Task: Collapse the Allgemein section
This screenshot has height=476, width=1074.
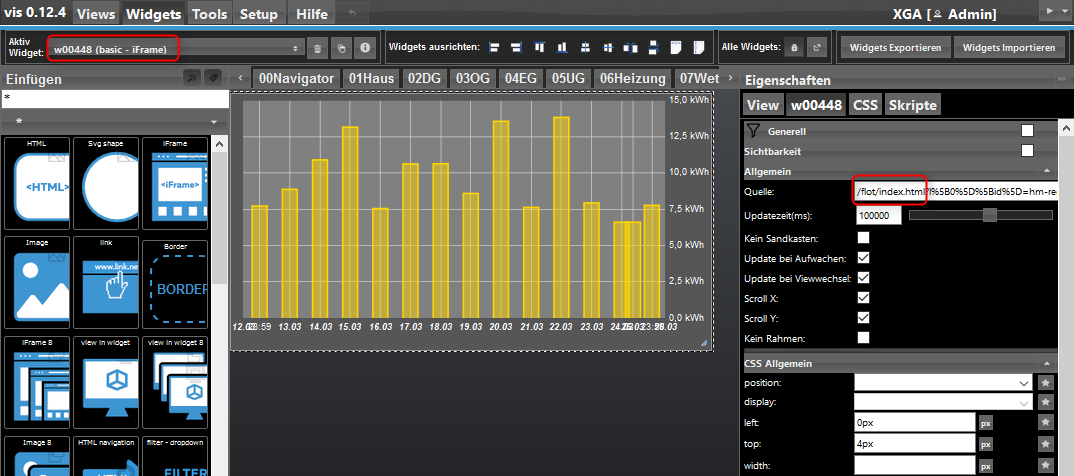Action: pyautogui.click(x=1046, y=171)
